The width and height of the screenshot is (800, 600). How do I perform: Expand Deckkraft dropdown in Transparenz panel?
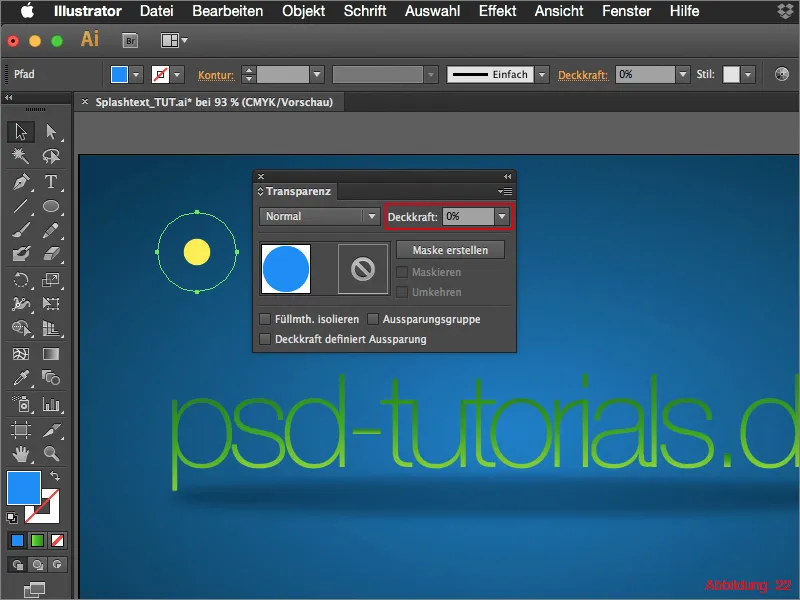click(502, 216)
